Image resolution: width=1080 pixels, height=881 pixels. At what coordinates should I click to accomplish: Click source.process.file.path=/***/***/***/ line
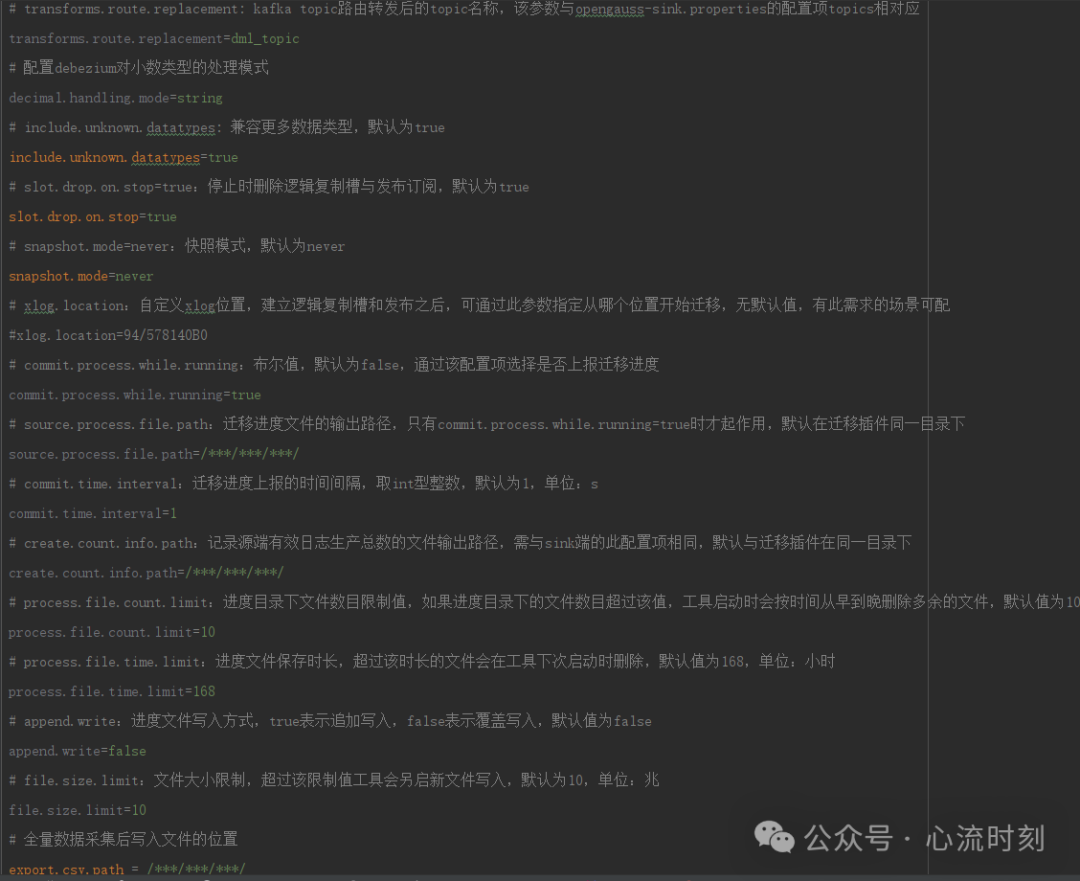[x=154, y=454]
